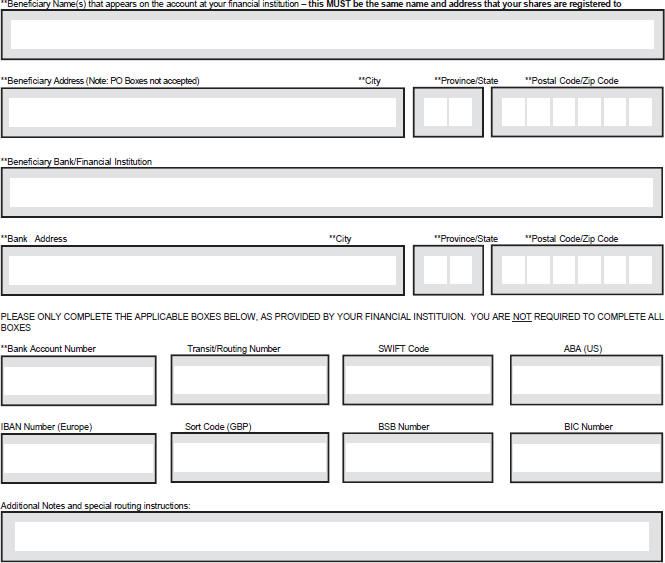Focus the BSB Number input box
This screenshot has height=563, width=665.
tap(418, 458)
